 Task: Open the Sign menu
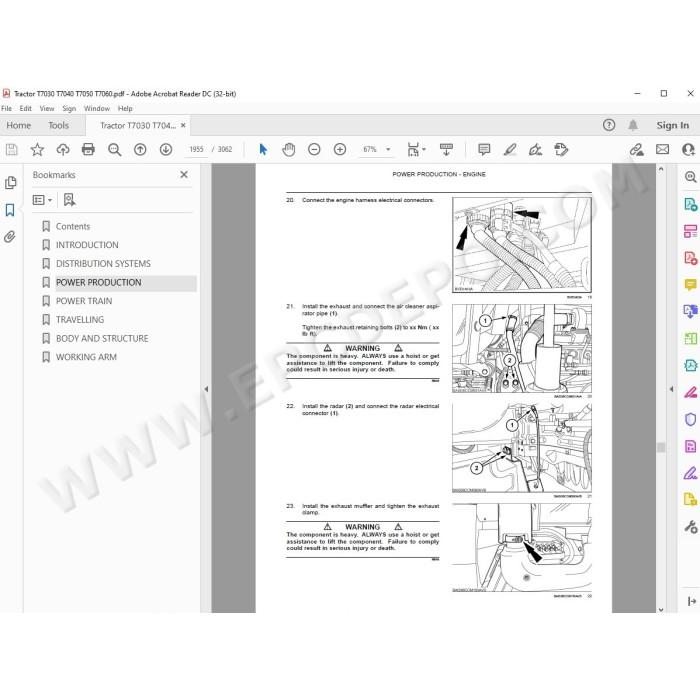pyautogui.click(x=69, y=108)
